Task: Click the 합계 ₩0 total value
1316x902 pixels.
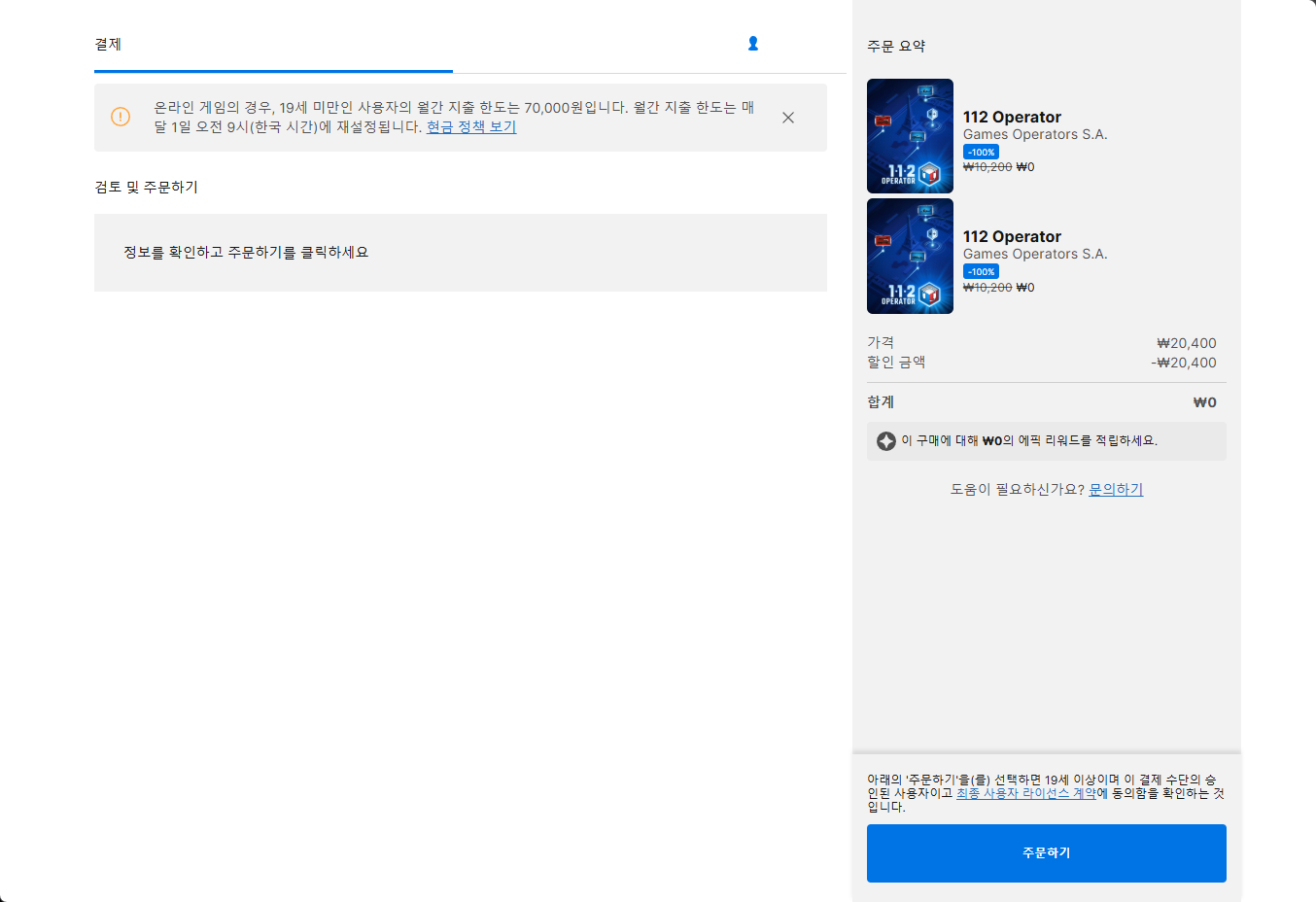Action: (1205, 402)
